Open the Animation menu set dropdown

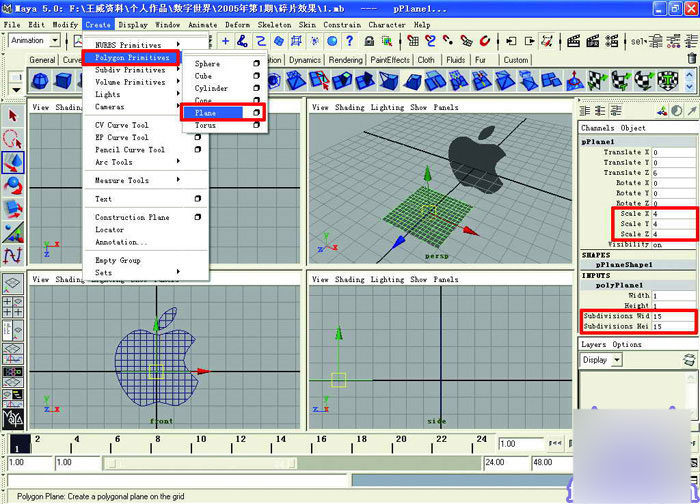point(55,41)
